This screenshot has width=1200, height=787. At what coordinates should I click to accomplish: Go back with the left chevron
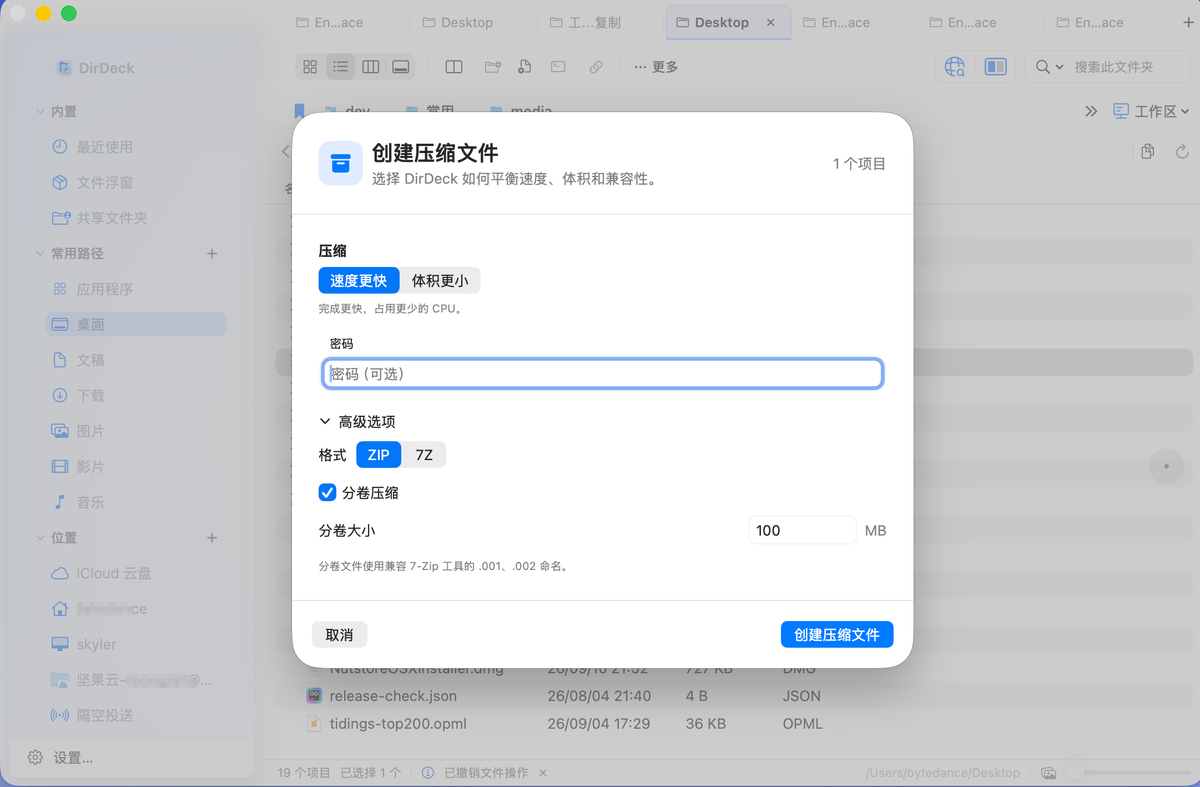pyautogui.click(x=285, y=152)
